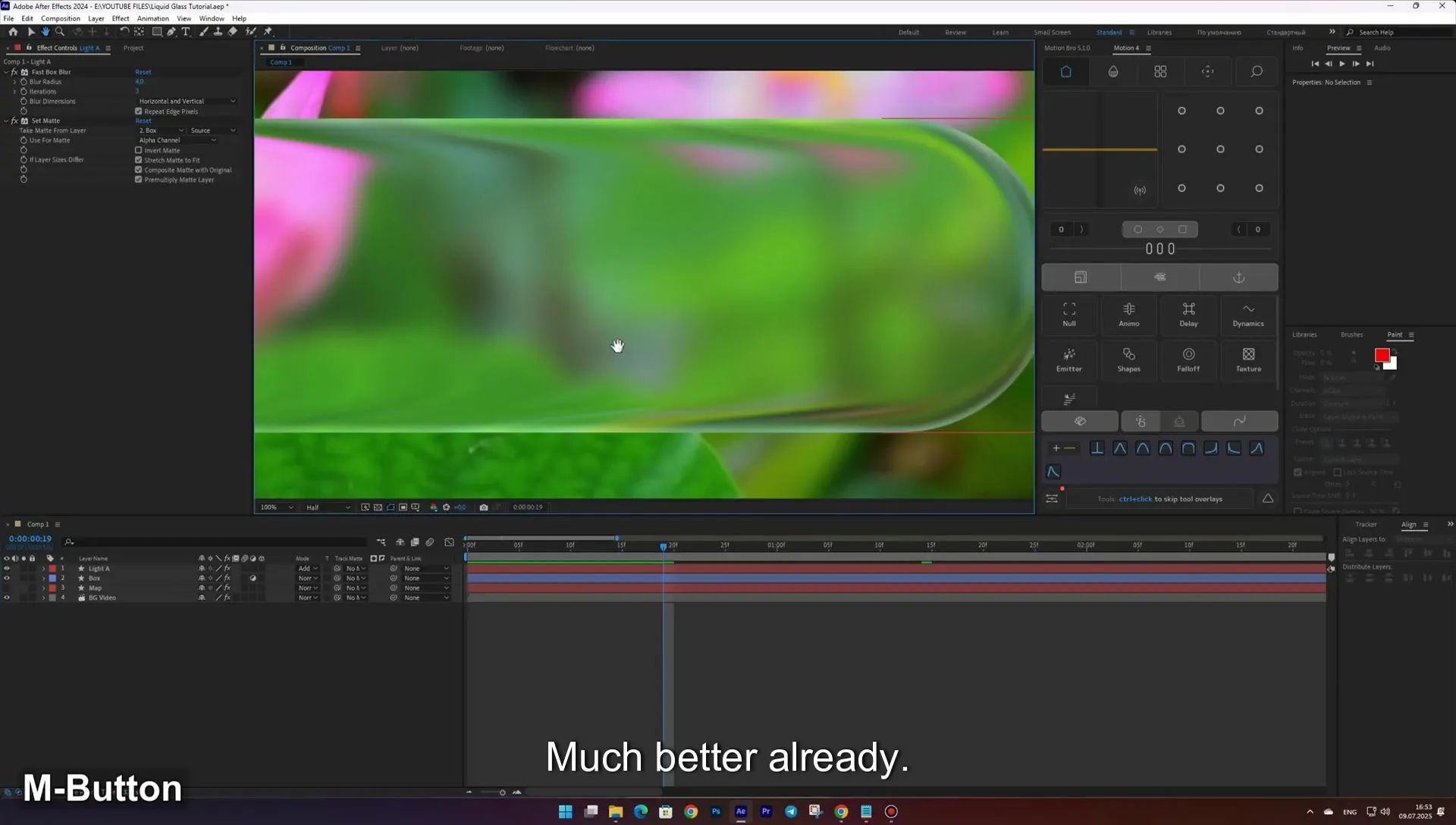Toggle Composite Matte with Original checkbox
1456x825 pixels.
(139, 170)
